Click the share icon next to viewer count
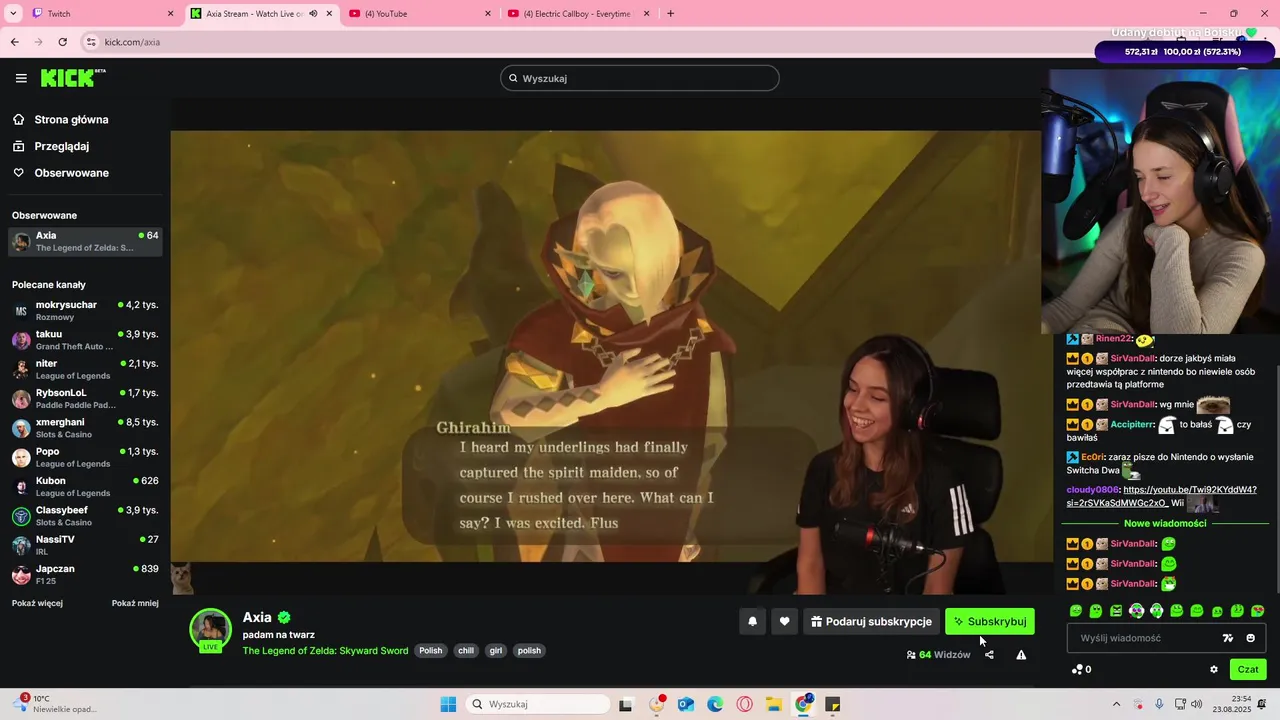Viewport: 1280px width, 720px height. 989,655
